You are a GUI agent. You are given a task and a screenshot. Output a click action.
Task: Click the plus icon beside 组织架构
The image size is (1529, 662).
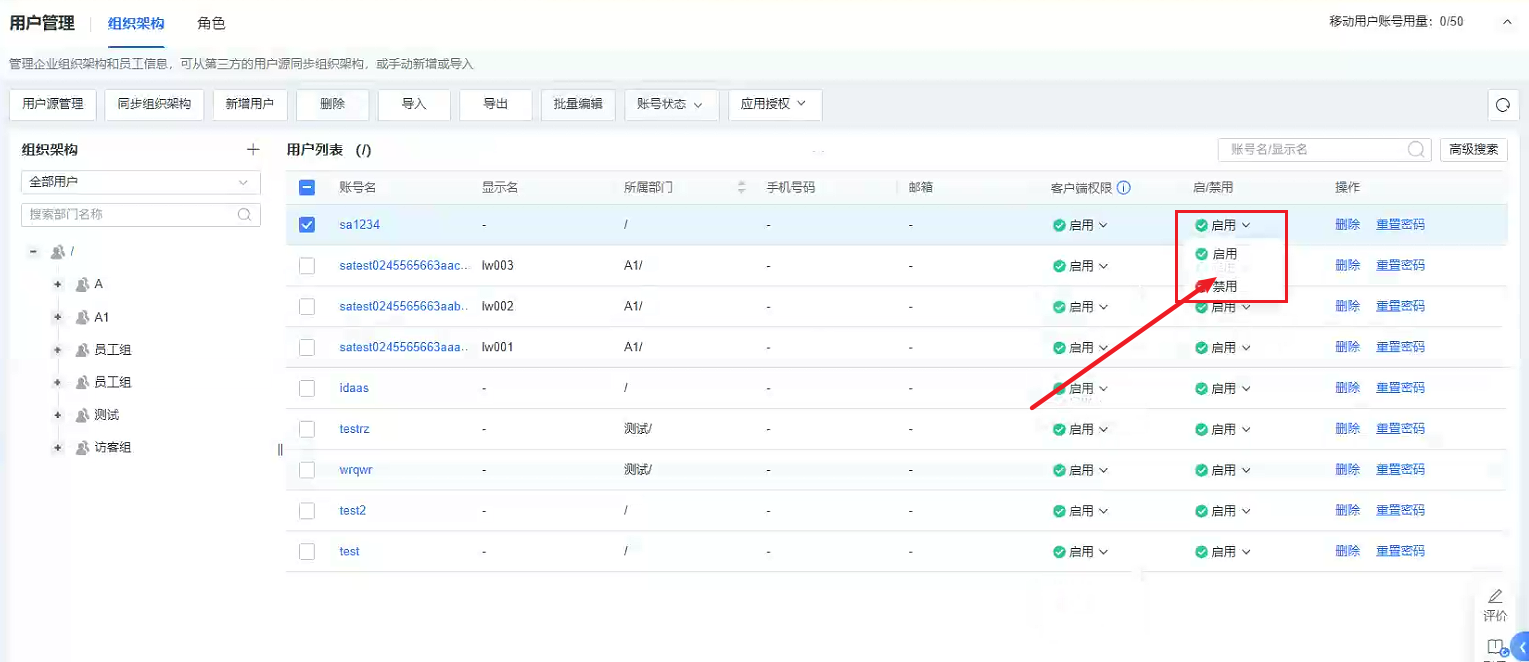coord(253,150)
